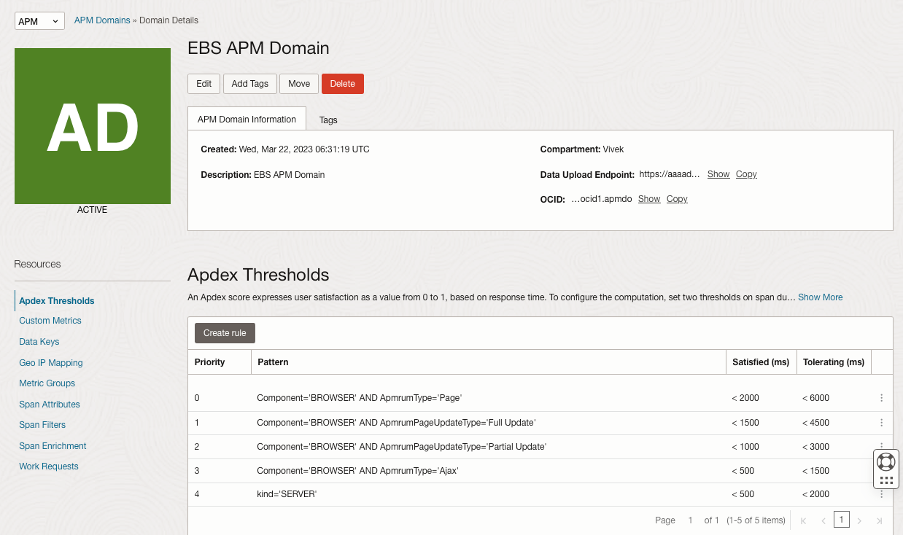Screen dimensions: 904x536
Task: Go to previous page of rules table
Action: (823, 520)
